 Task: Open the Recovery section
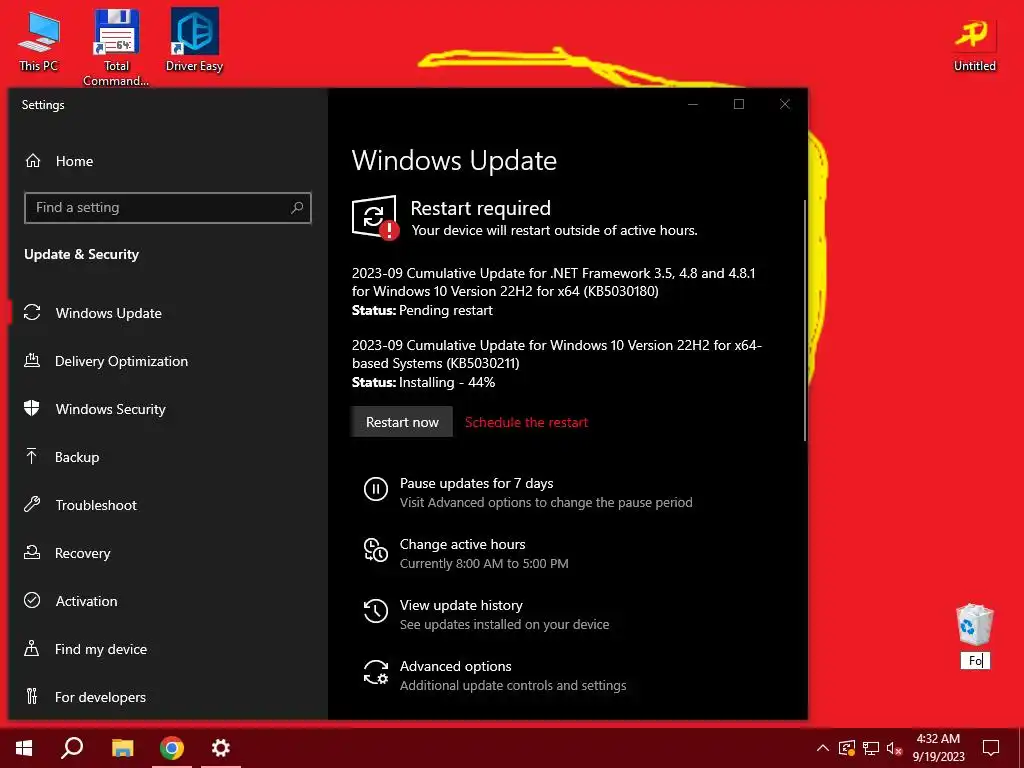(x=168, y=553)
